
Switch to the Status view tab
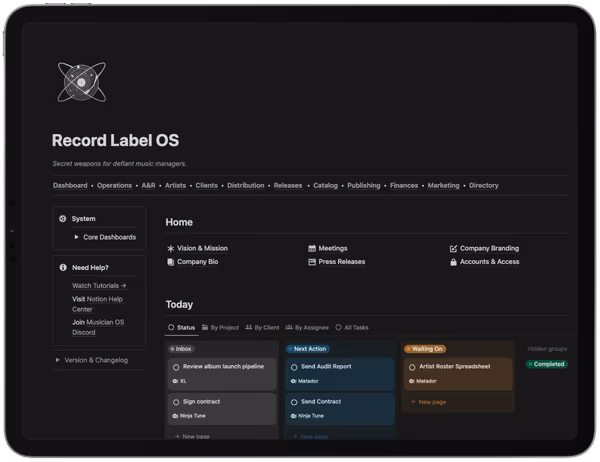click(x=182, y=328)
